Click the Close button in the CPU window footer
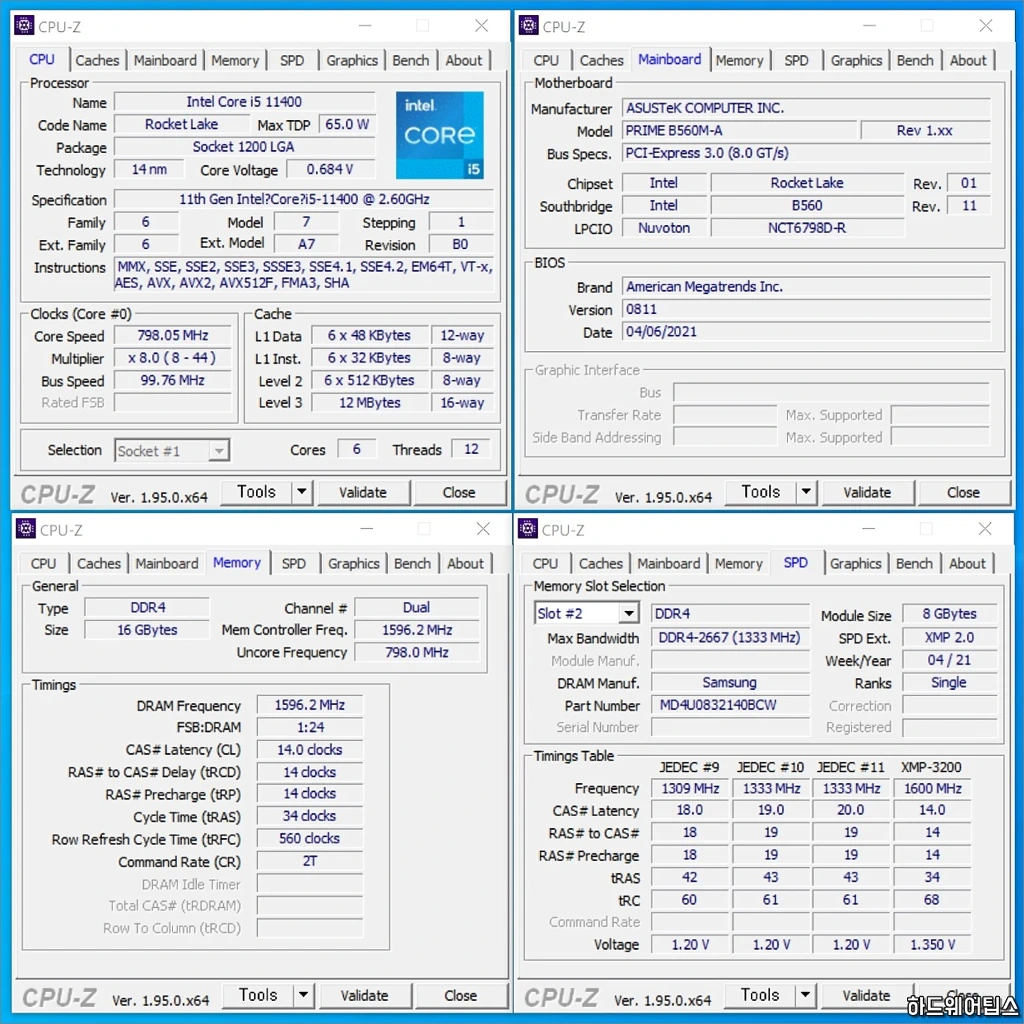Screen dimensions: 1024x1024 coord(459,492)
